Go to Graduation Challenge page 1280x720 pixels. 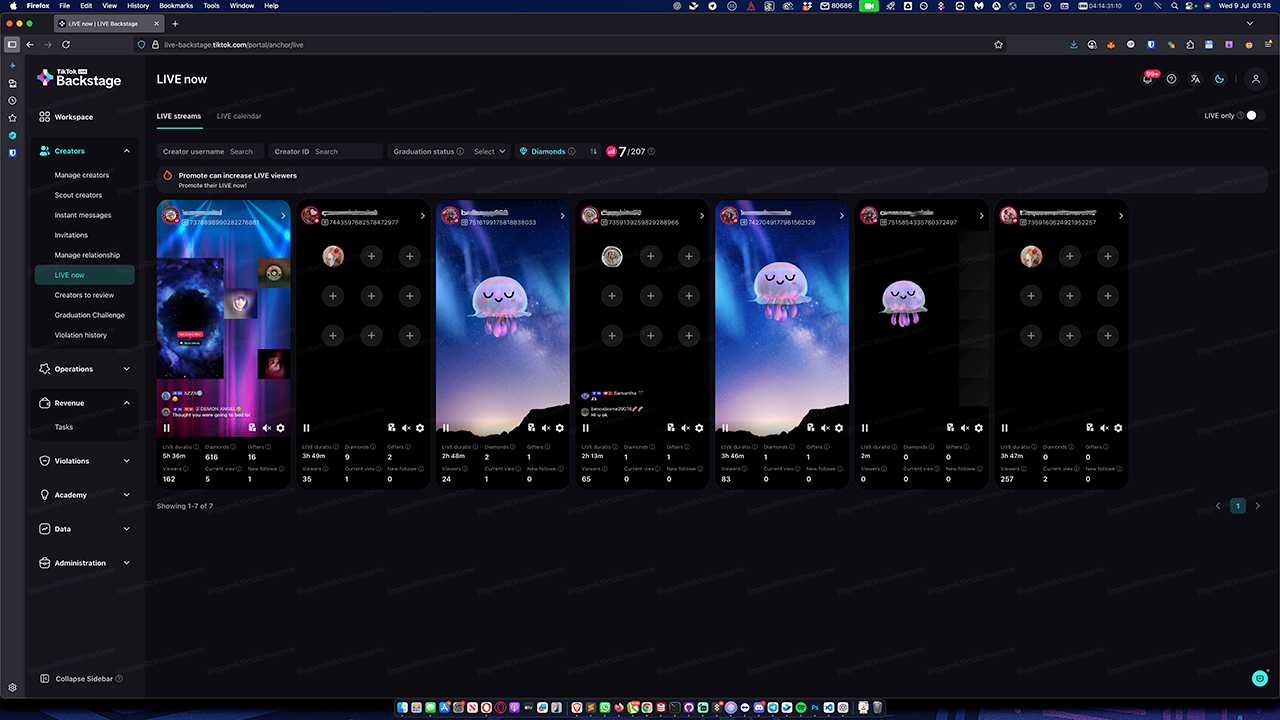coord(89,315)
